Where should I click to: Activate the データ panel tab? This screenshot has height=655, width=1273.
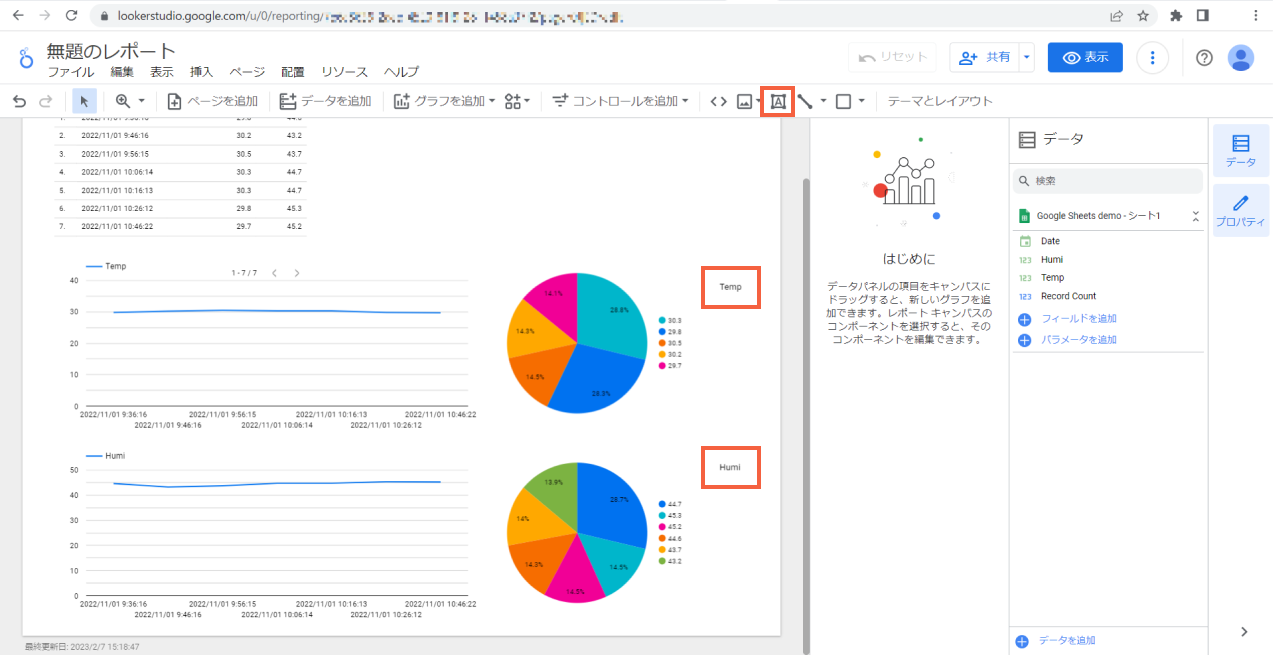[x=1240, y=150]
